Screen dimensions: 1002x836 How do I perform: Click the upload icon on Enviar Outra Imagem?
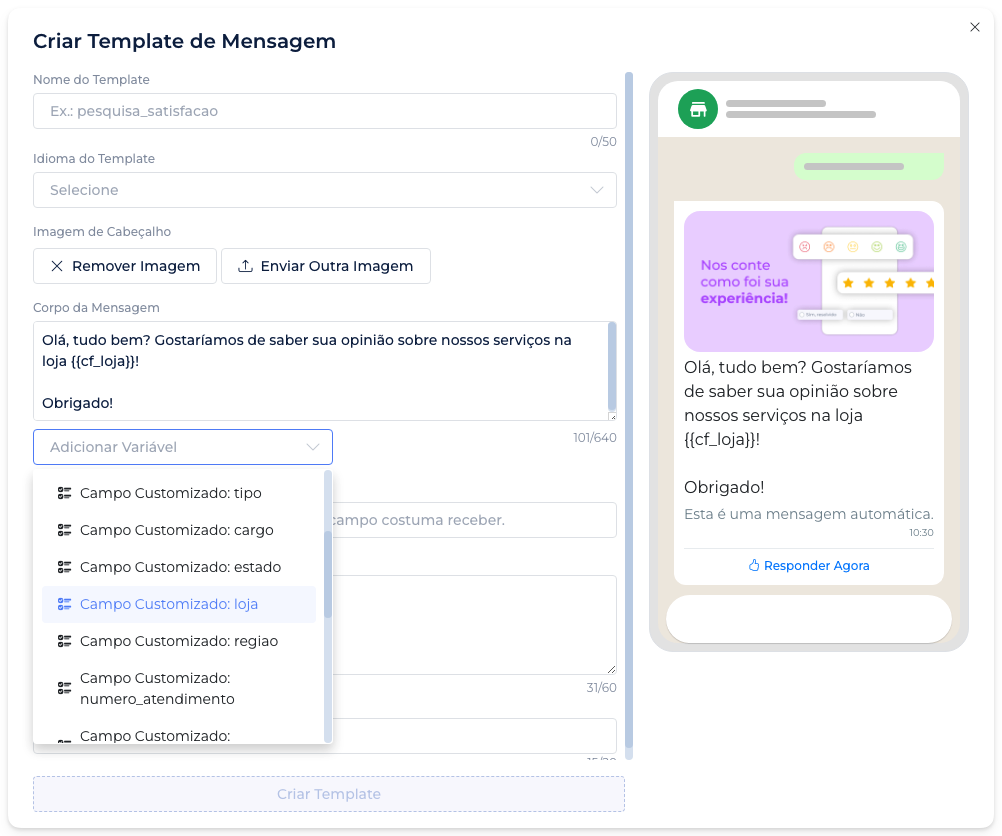click(x=245, y=266)
